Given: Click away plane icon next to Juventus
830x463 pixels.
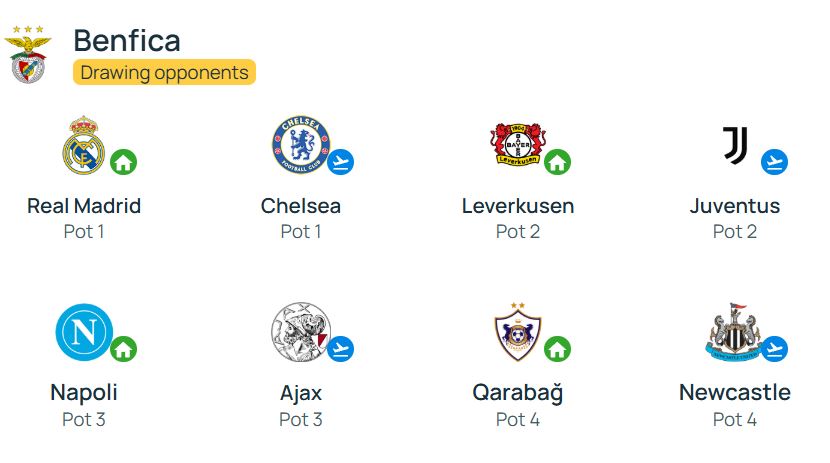Looking at the screenshot, I should tap(774, 162).
